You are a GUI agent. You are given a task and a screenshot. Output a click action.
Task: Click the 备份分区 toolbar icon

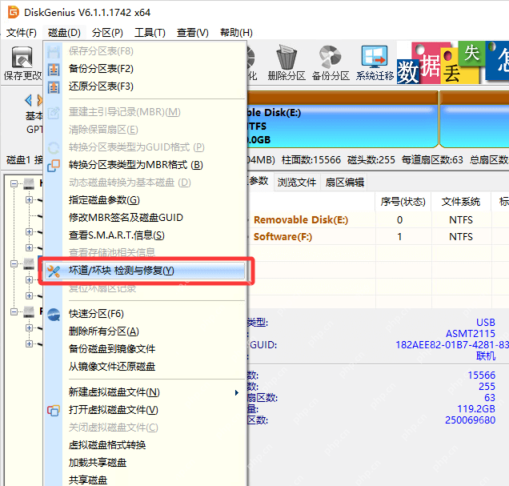330,57
